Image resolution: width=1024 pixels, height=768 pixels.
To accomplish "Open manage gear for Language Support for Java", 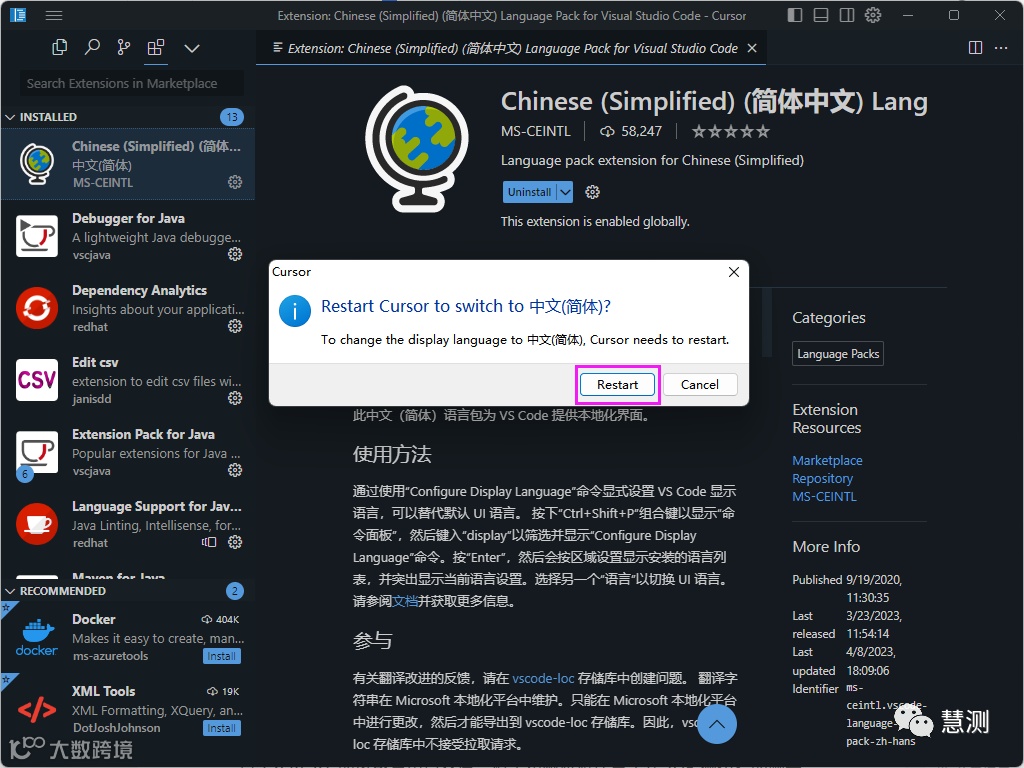I will (x=235, y=542).
